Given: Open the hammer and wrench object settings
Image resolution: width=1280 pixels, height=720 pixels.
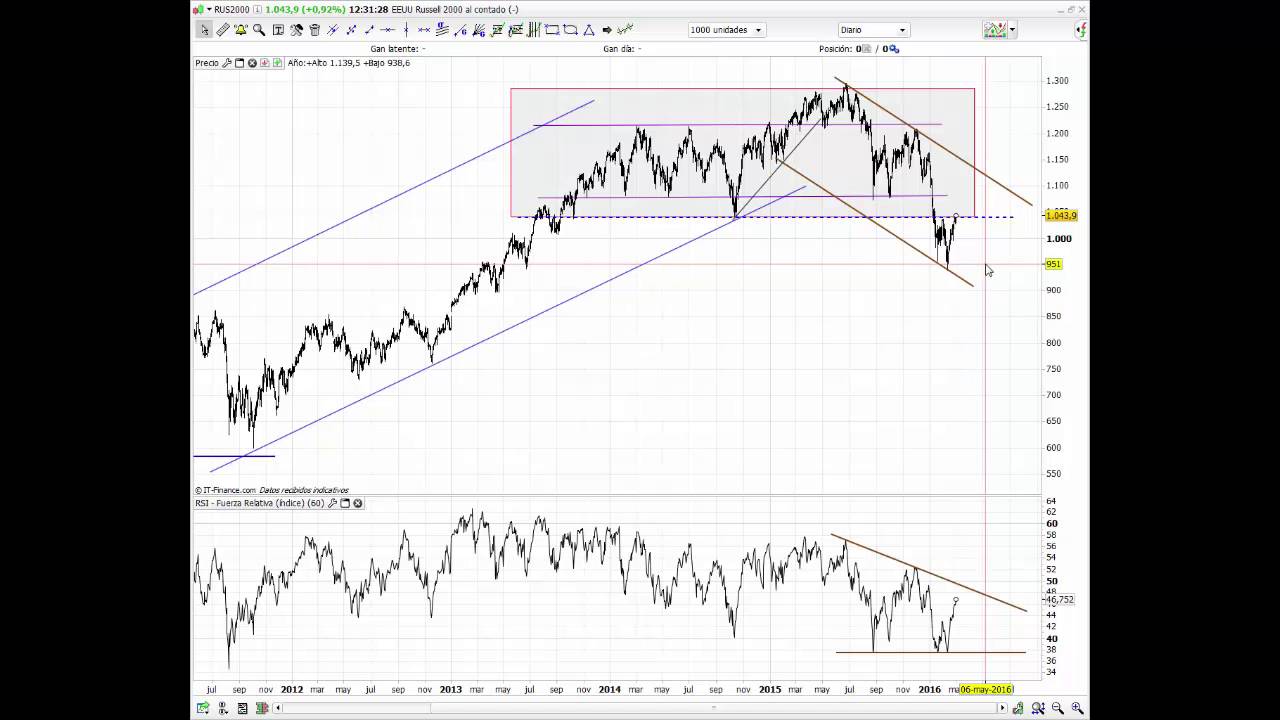Looking at the screenshot, I should tap(296, 30).
